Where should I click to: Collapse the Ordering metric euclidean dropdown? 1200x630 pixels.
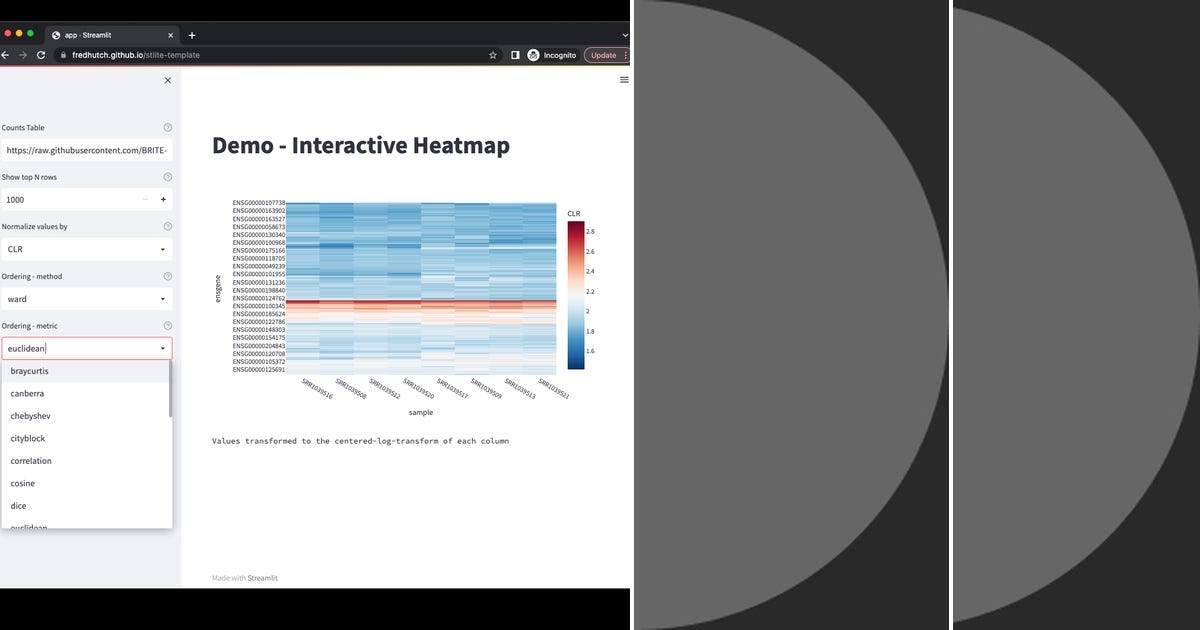pos(163,348)
